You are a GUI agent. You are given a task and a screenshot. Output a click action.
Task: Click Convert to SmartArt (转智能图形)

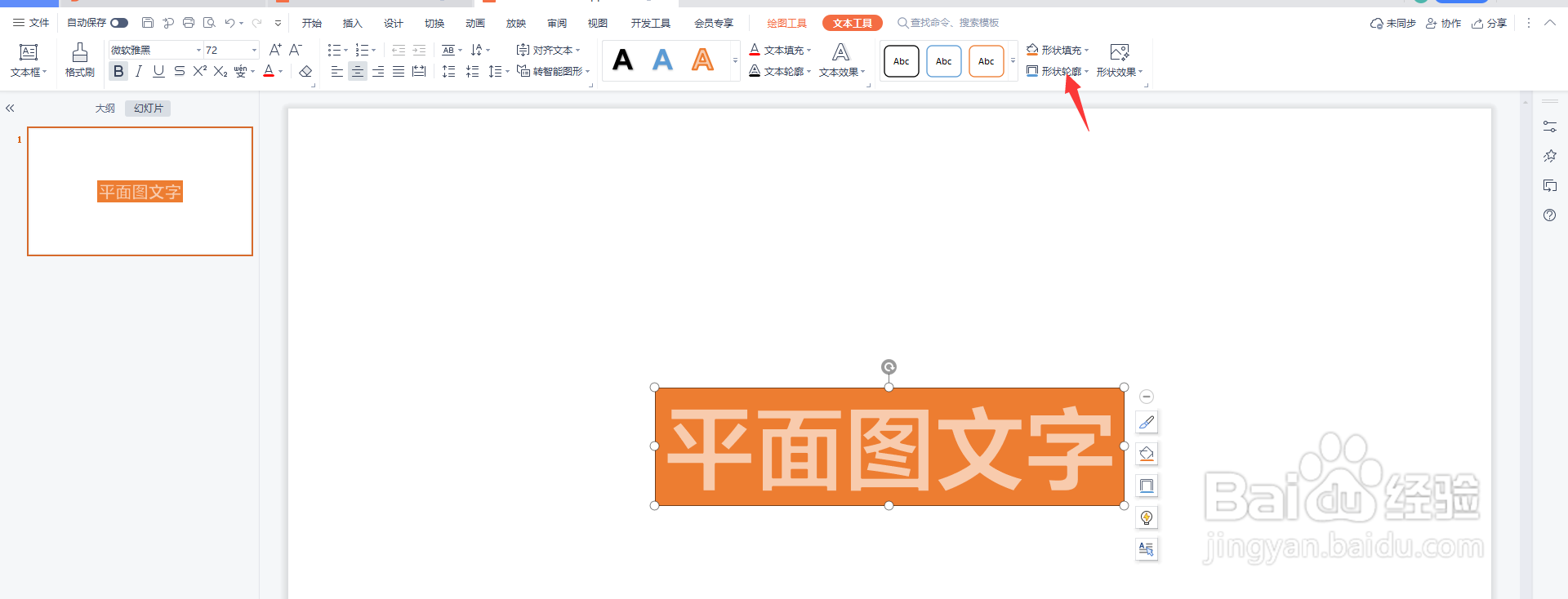click(x=553, y=72)
